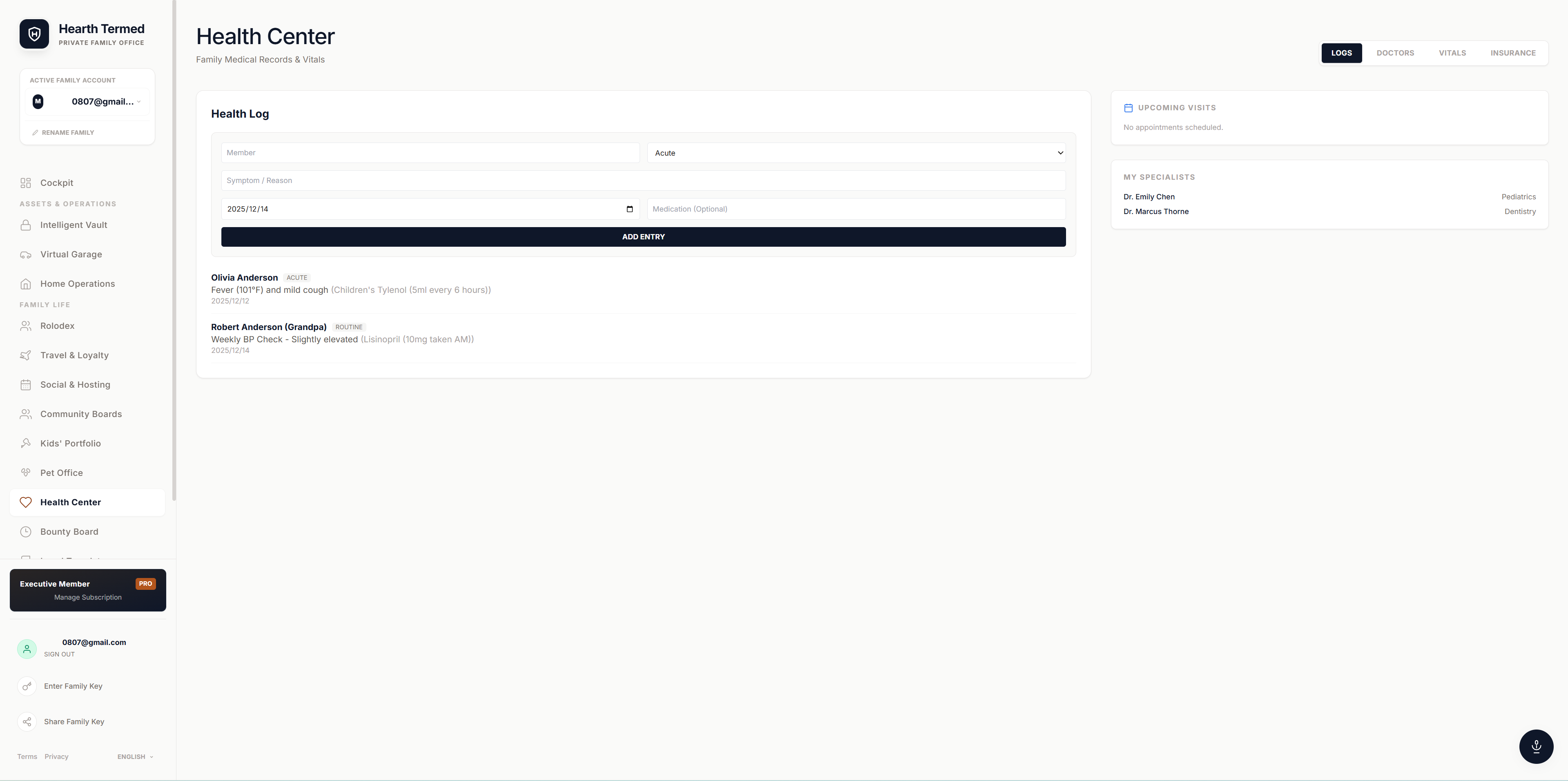Open the Insurance tab
1568x781 pixels.
pos(1512,53)
